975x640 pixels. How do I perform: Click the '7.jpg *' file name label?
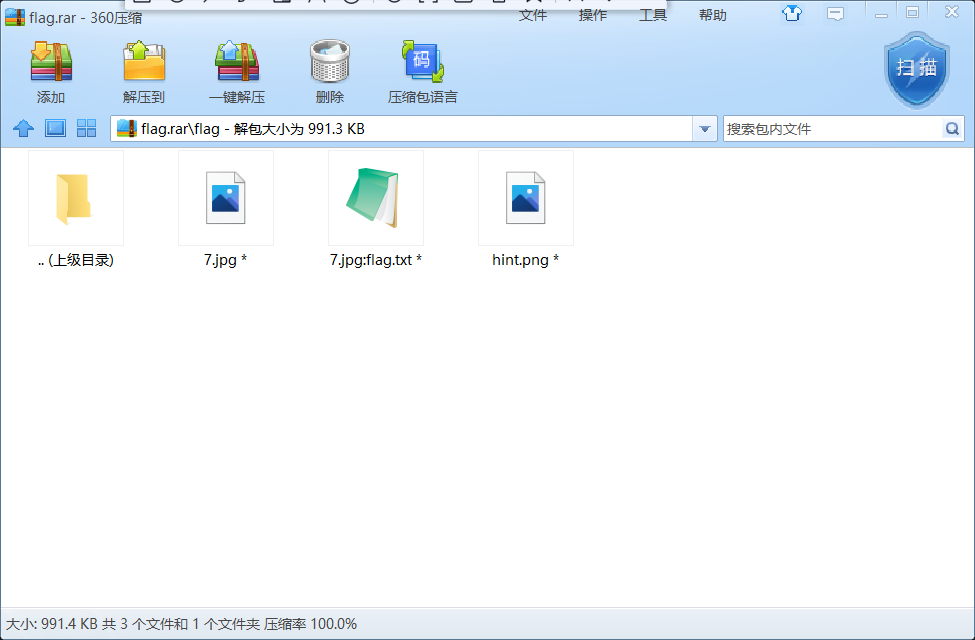[225, 260]
